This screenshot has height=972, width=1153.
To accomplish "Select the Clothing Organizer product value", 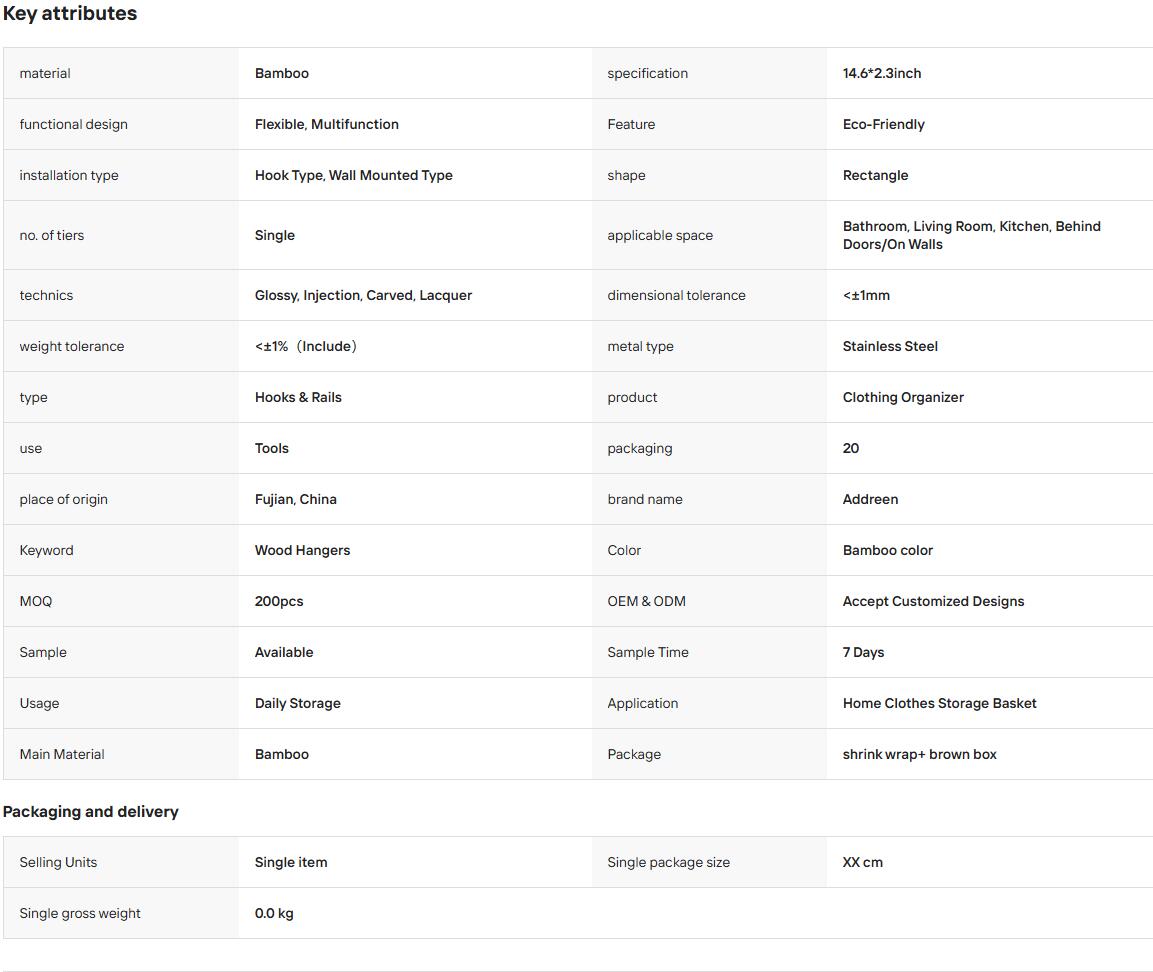I will point(903,397).
